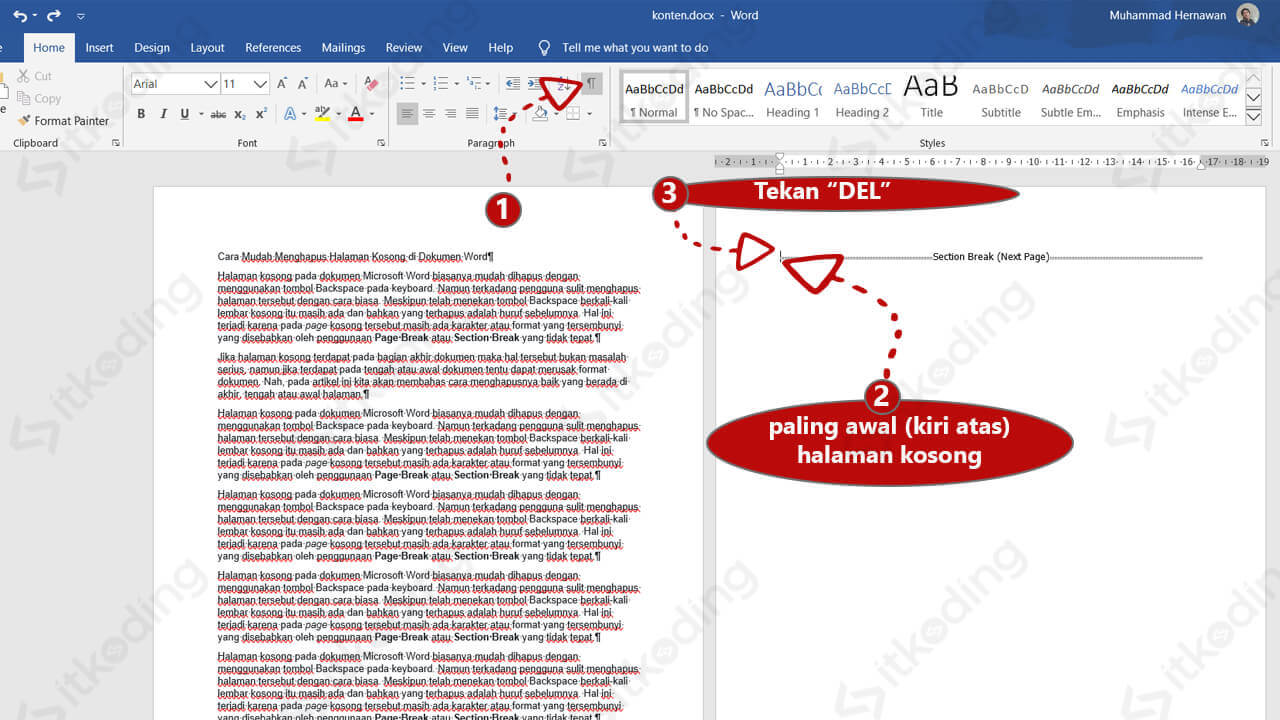The width and height of the screenshot is (1280, 720).
Task: Open Customize Quick Access Toolbar menu
Action: [x=81, y=16]
